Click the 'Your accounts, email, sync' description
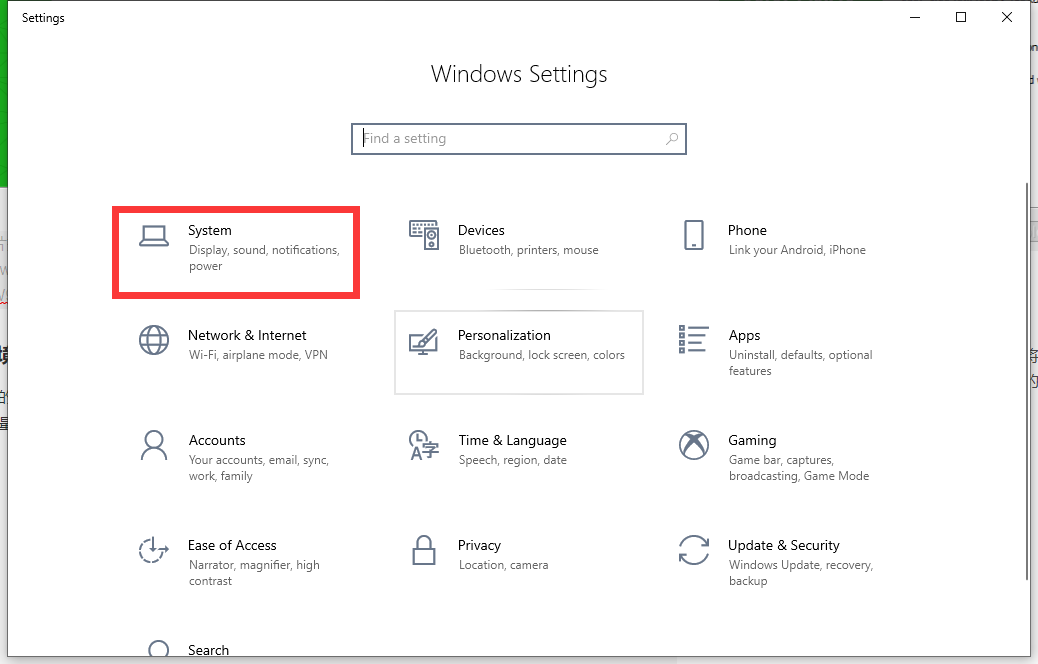 pyautogui.click(x=259, y=468)
